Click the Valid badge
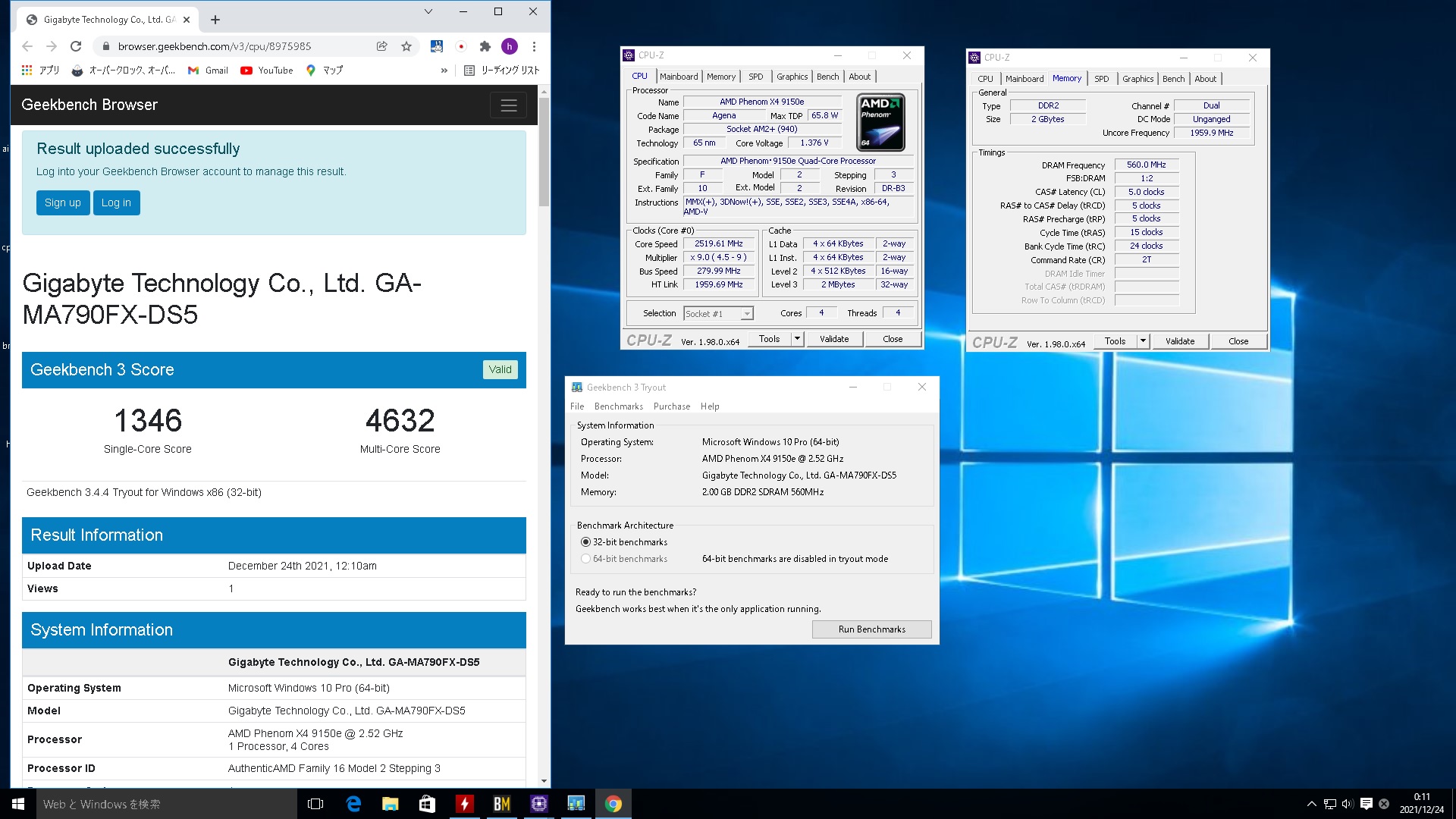Image resolution: width=1456 pixels, height=819 pixels. coord(500,369)
